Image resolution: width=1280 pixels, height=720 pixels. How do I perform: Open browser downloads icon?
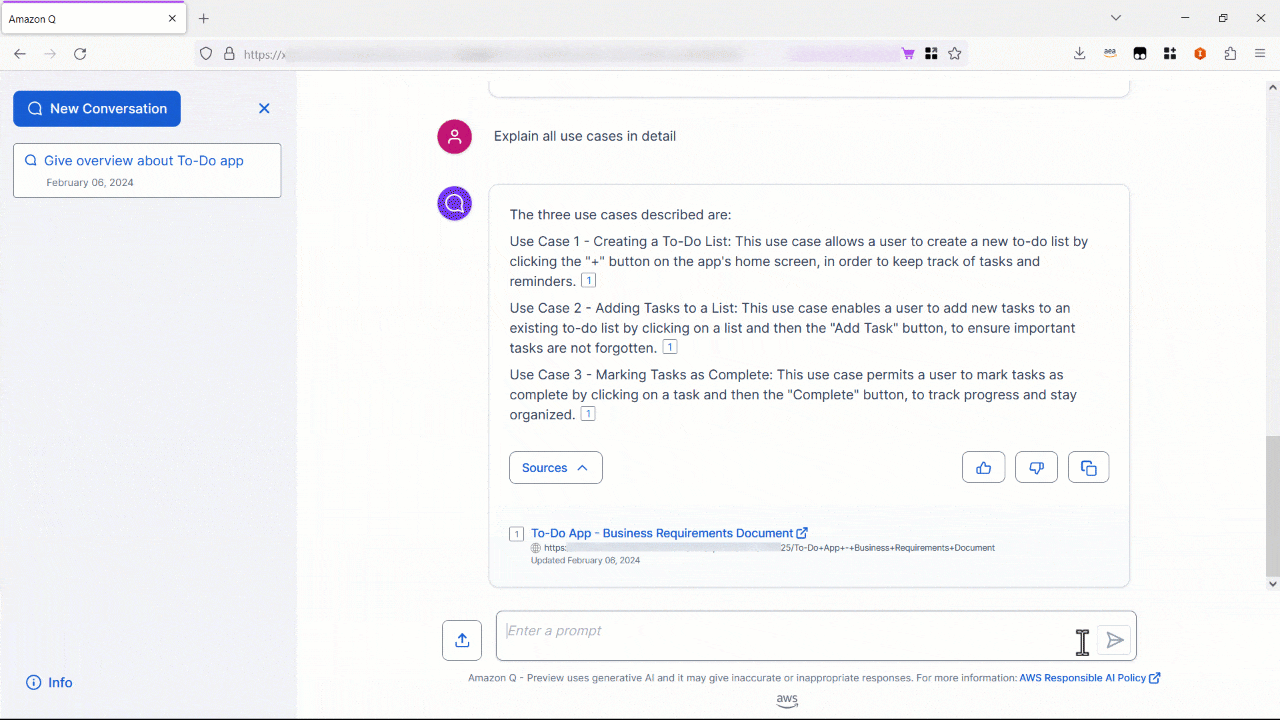click(1079, 53)
